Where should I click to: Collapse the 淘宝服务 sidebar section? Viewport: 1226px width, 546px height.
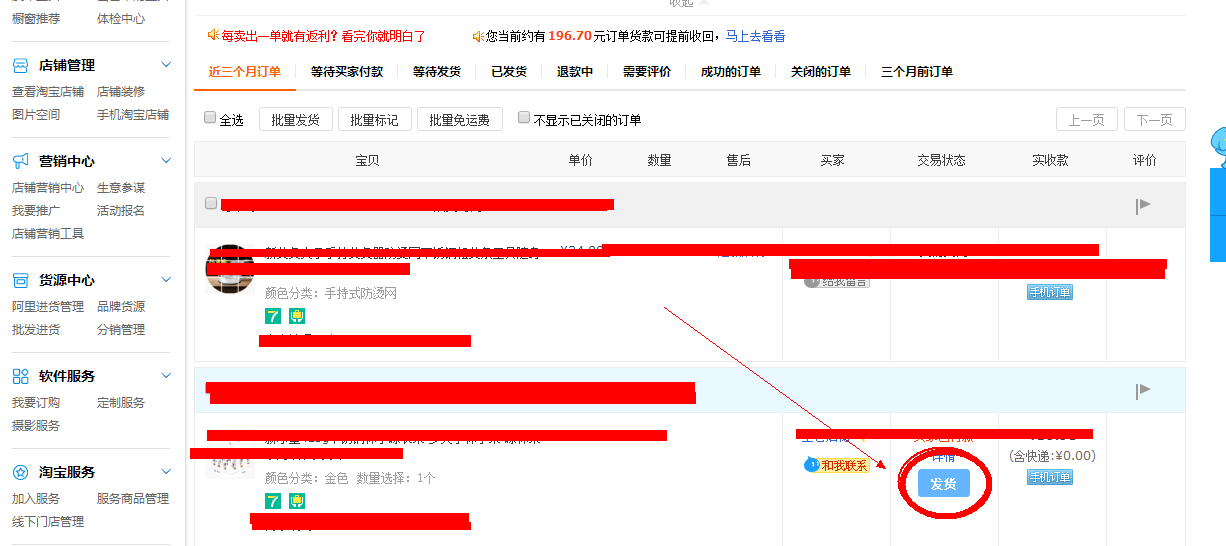[x=166, y=472]
